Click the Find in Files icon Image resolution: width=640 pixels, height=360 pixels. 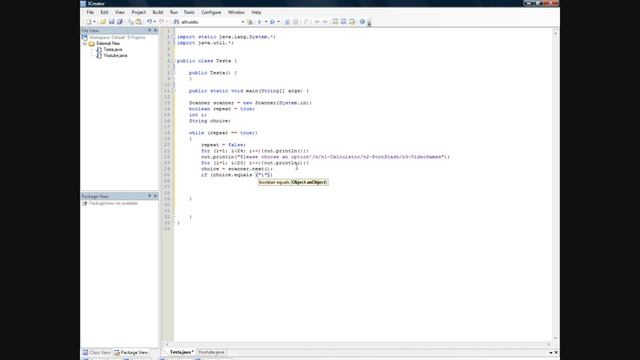(250, 22)
